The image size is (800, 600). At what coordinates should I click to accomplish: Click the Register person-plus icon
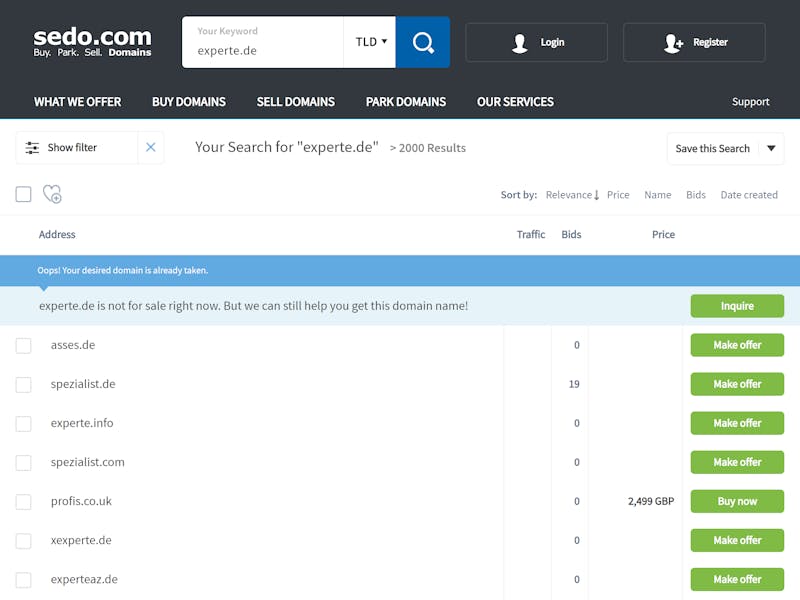pos(673,43)
